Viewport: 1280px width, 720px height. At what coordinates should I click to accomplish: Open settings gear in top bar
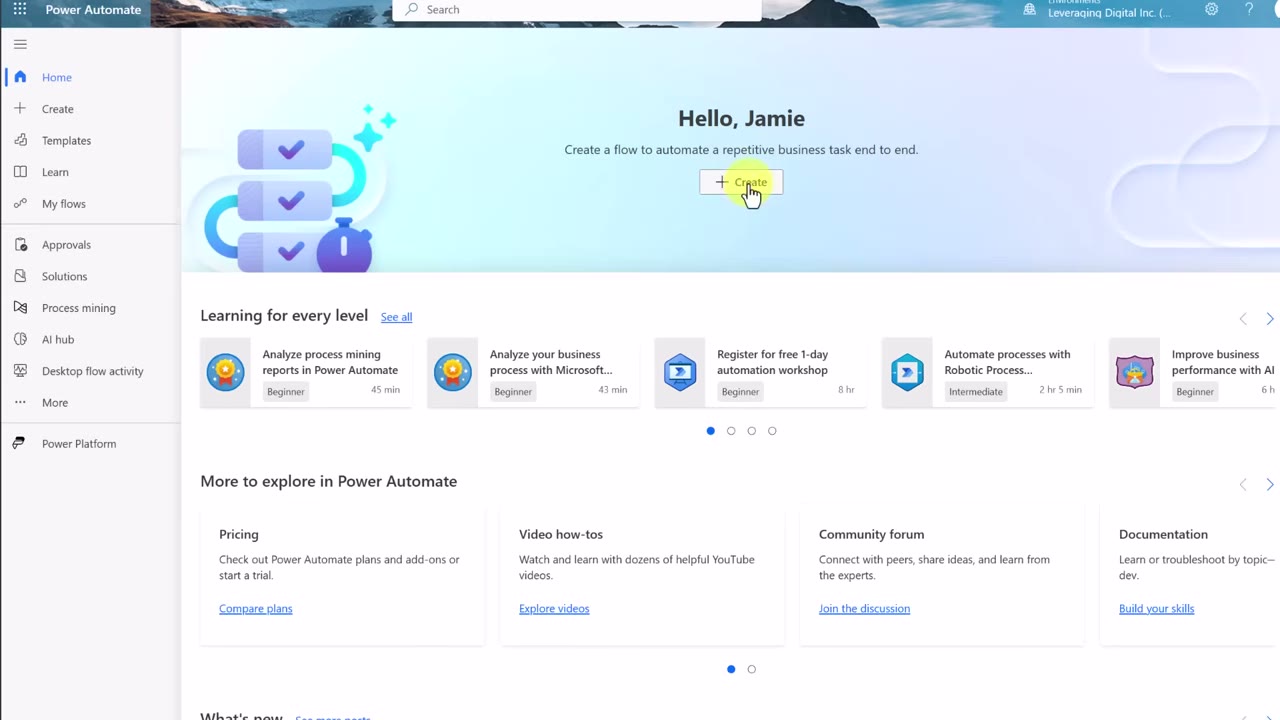click(1211, 9)
